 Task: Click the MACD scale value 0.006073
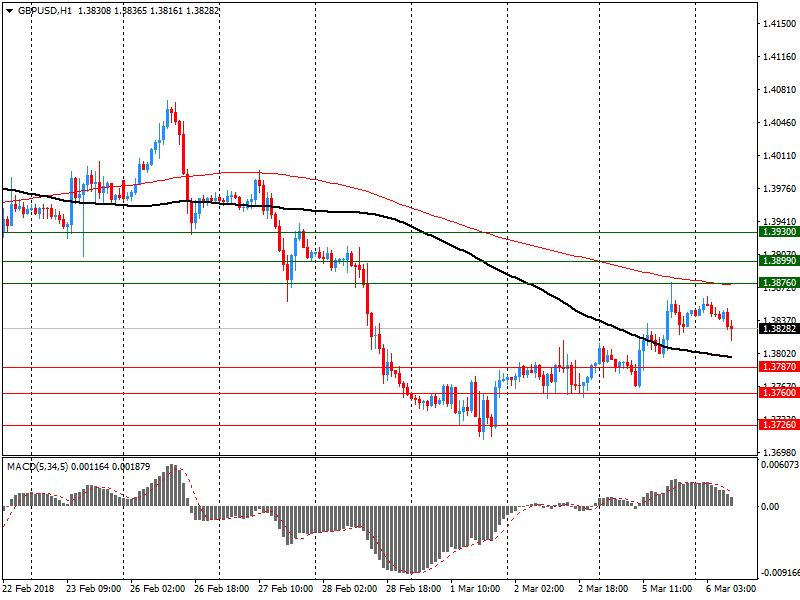[780, 465]
